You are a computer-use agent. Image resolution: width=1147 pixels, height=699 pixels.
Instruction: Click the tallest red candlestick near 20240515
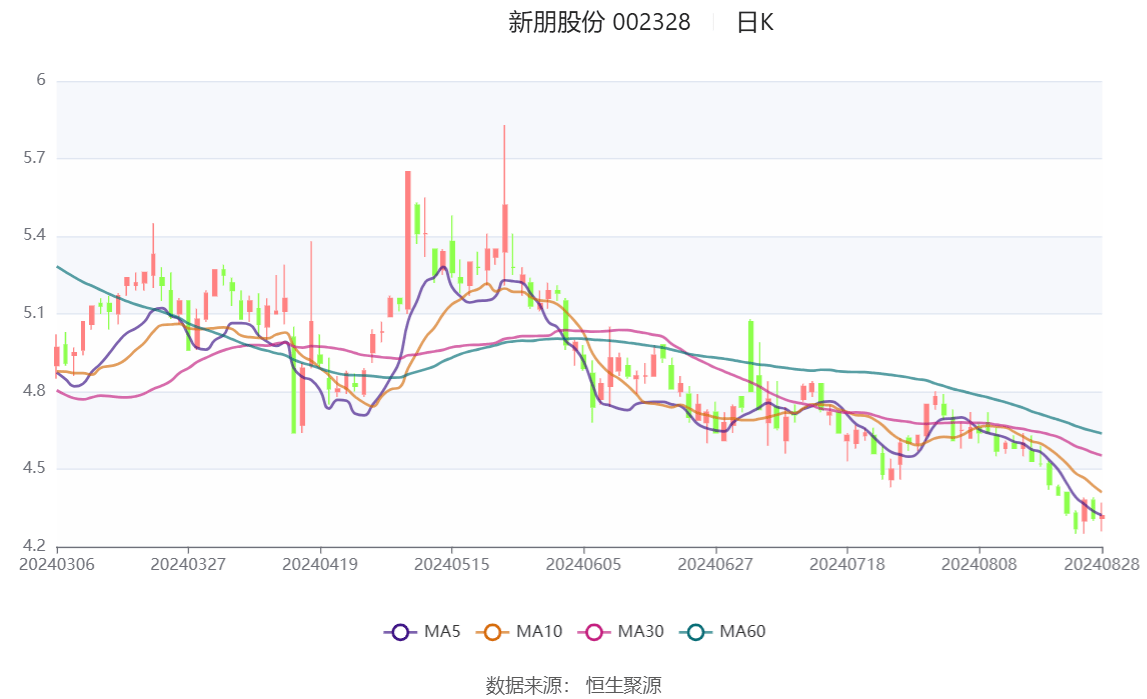(505, 230)
